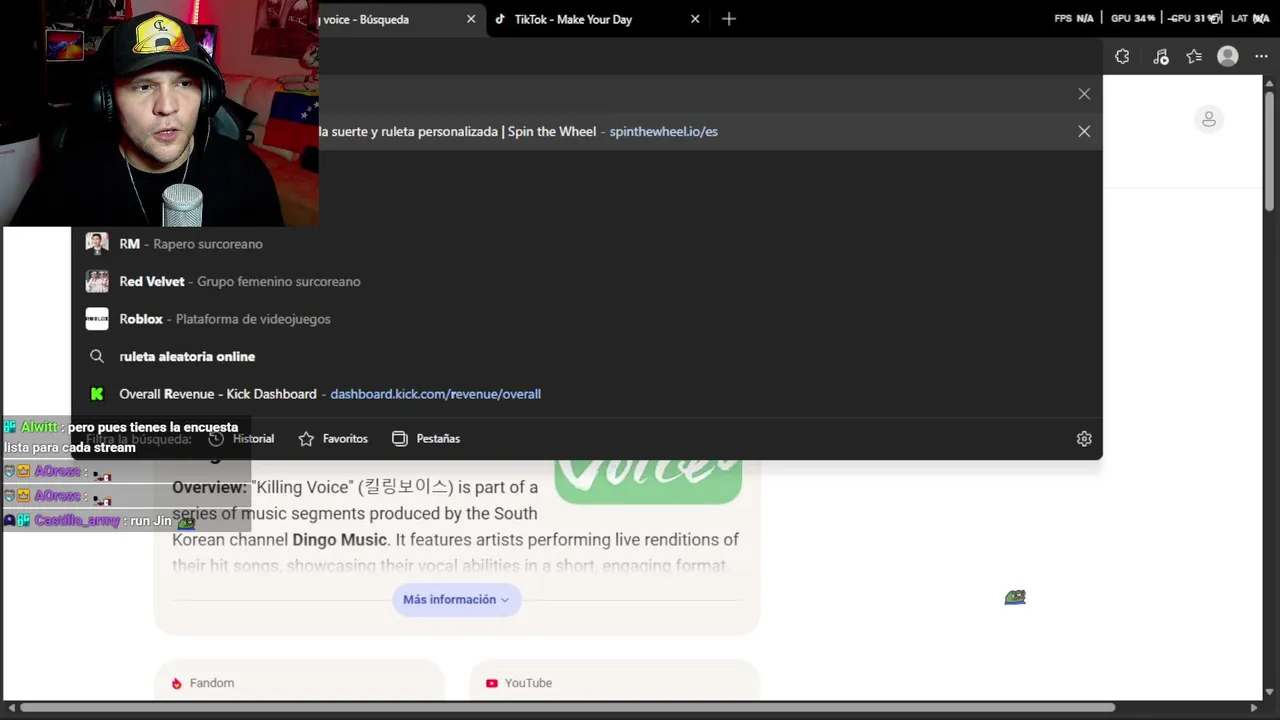Open the Fandom result card
Image resolution: width=1280 pixels, height=720 pixels.
pyautogui.click(x=299, y=682)
